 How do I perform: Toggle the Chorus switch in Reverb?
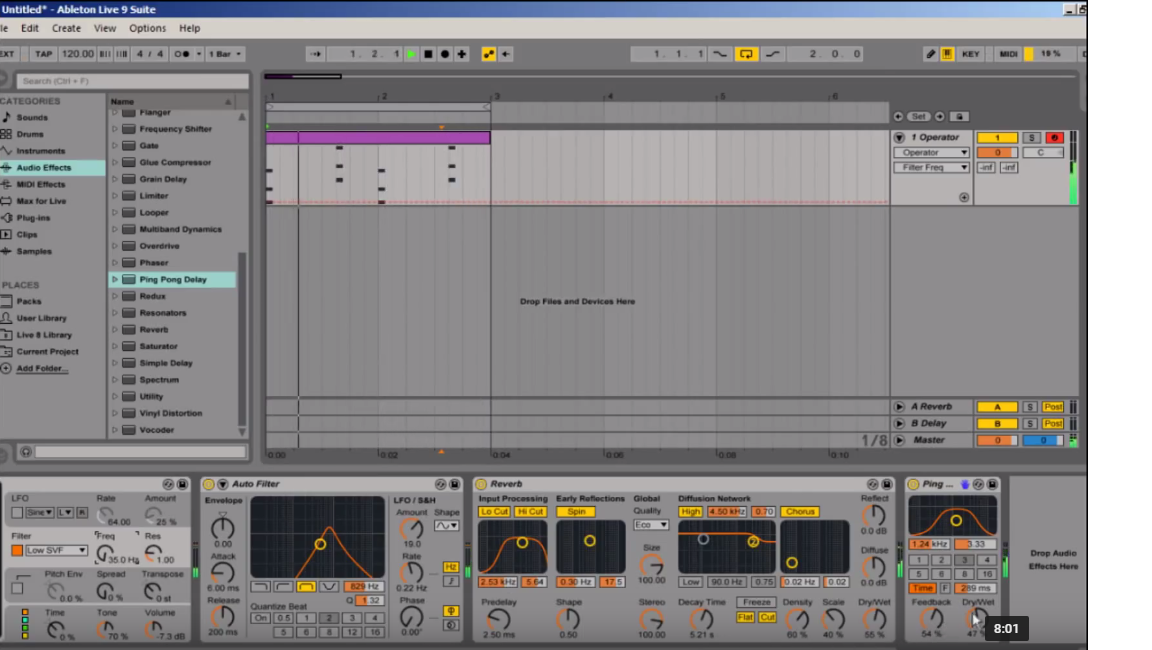coord(799,511)
